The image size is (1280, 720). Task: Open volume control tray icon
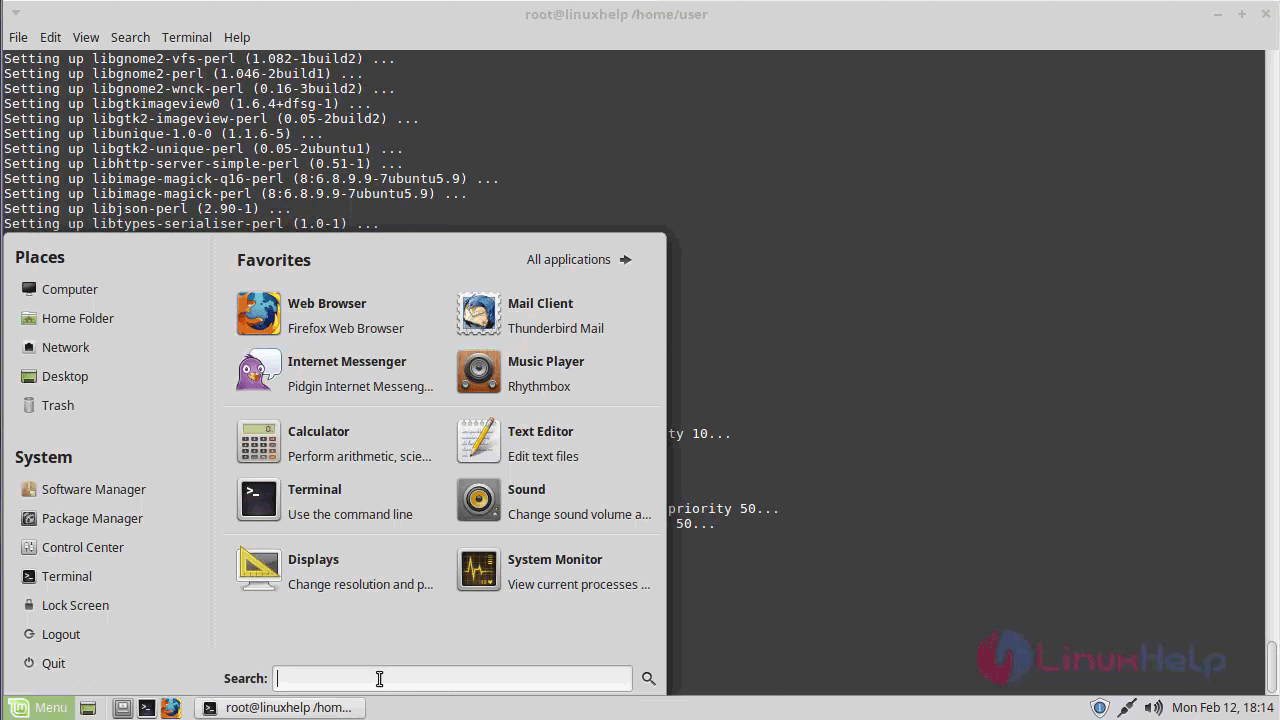pyautogui.click(x=1154, y=708)
